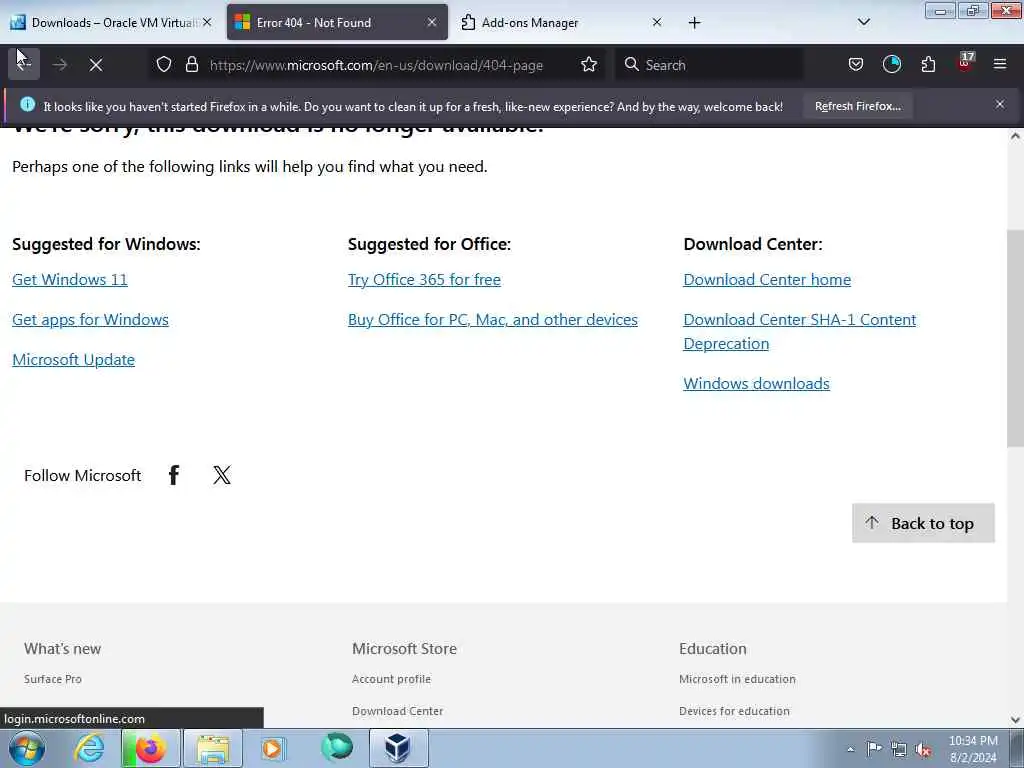Close the Downloads Oracle VM VirtualBox tab
Screen dimensions: 1024x768
(x=207, y=22)
